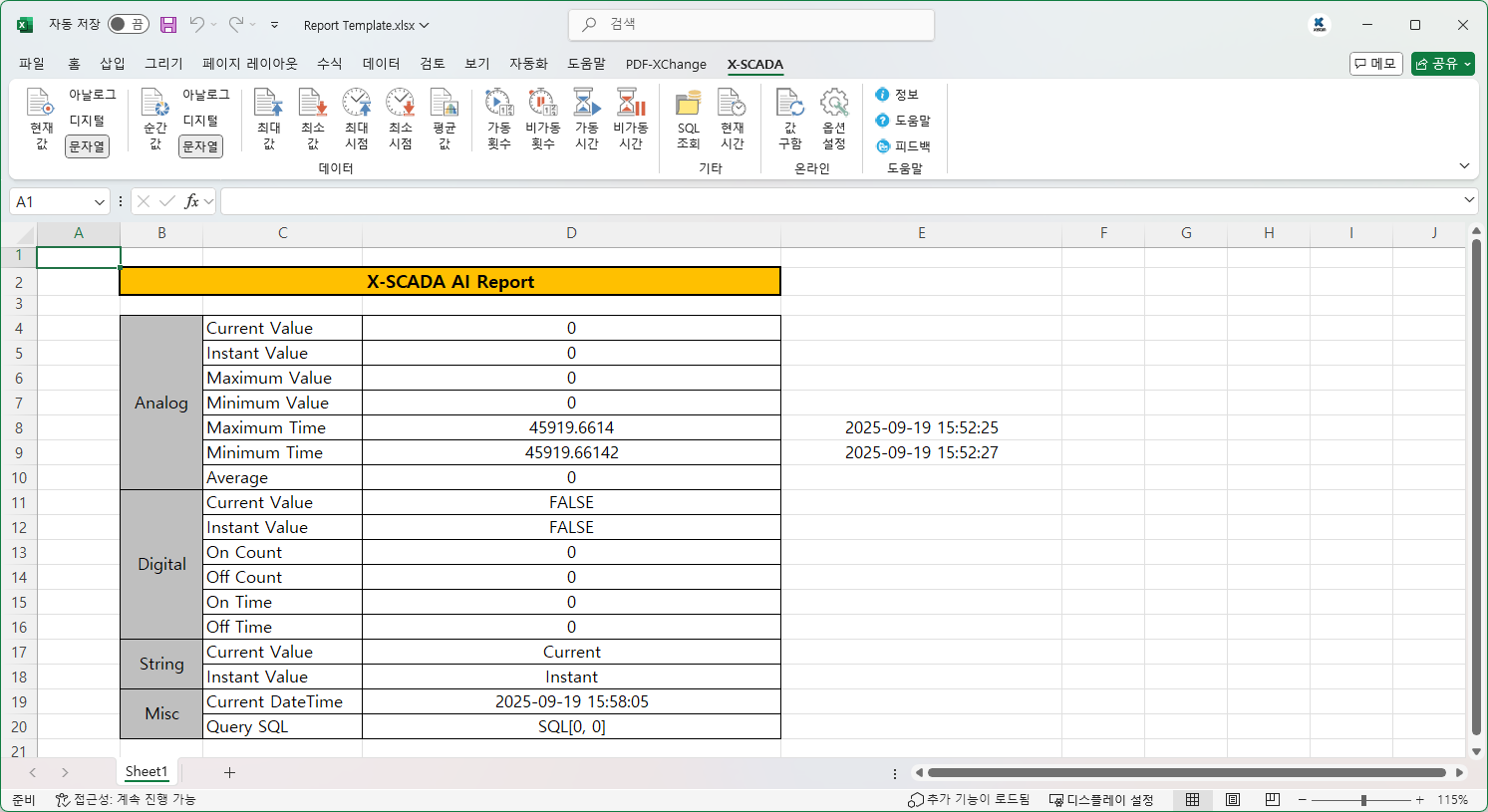
Task: Open the 수식 ribbon tab
Action: (329, 64)
